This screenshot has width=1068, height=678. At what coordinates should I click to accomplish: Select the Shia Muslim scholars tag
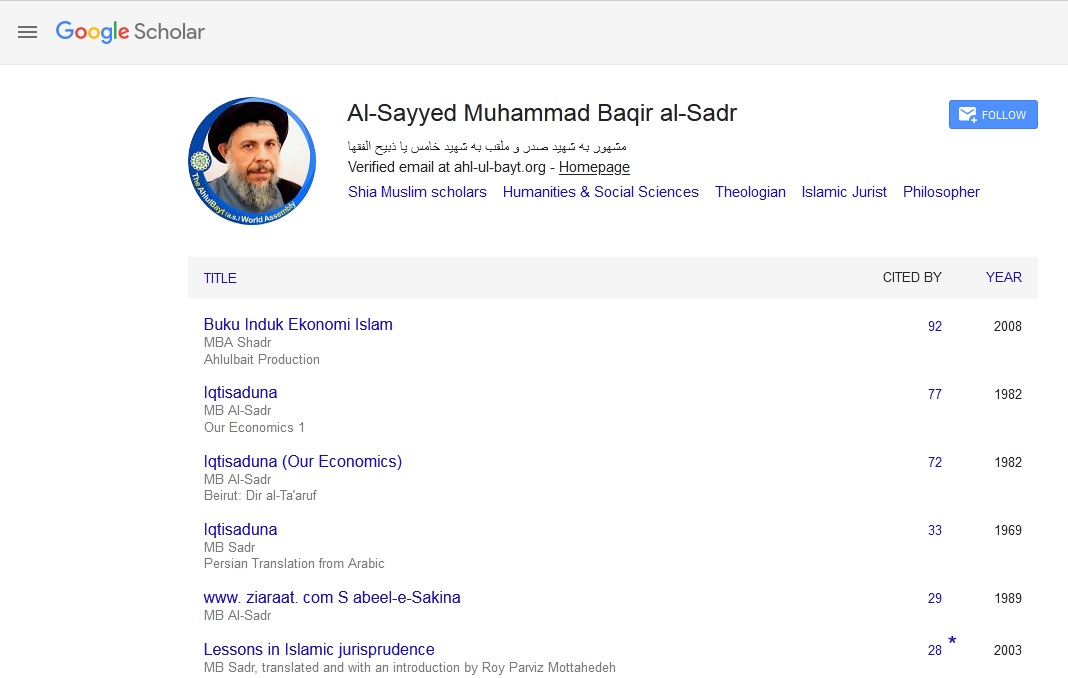coord(417,192)
